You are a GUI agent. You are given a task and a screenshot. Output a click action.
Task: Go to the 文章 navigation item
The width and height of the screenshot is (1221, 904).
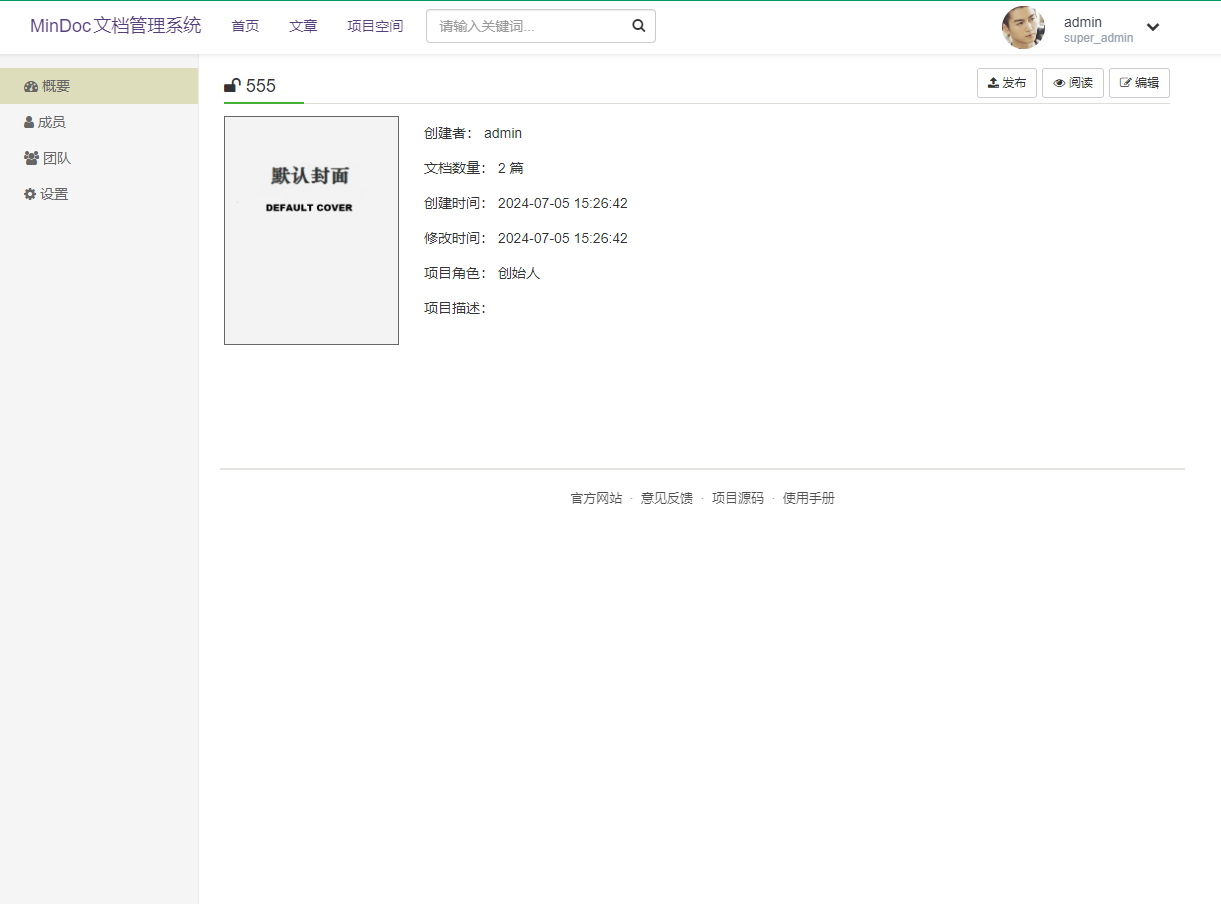click(x=303, y=26)
